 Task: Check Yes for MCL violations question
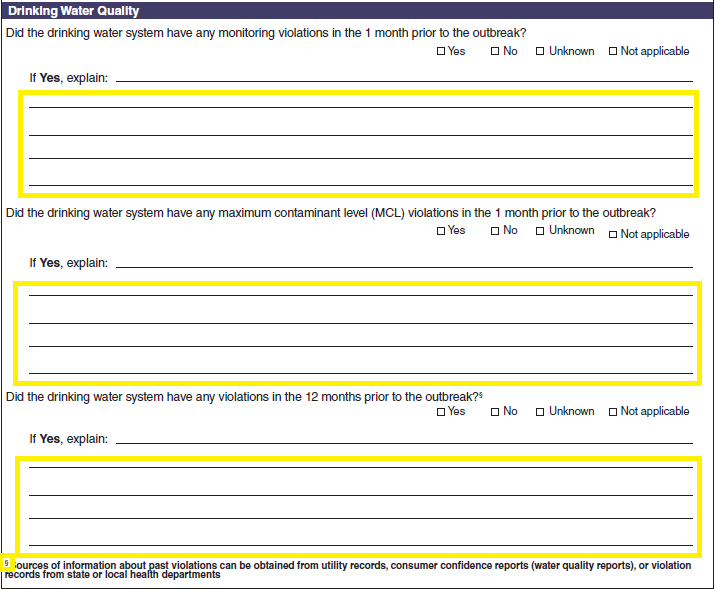pyautogui.click(x=440, y=231)
